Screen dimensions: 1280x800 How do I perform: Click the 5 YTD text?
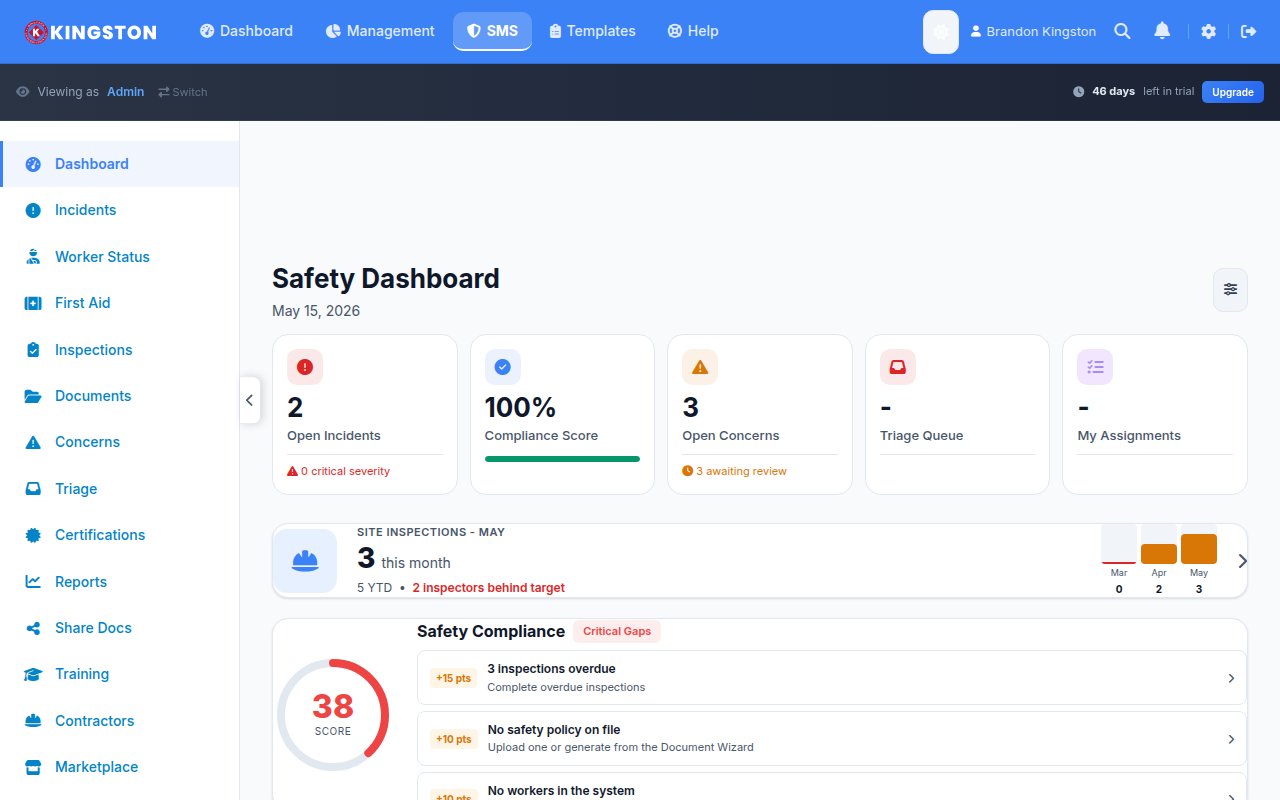tap(375, 588)
